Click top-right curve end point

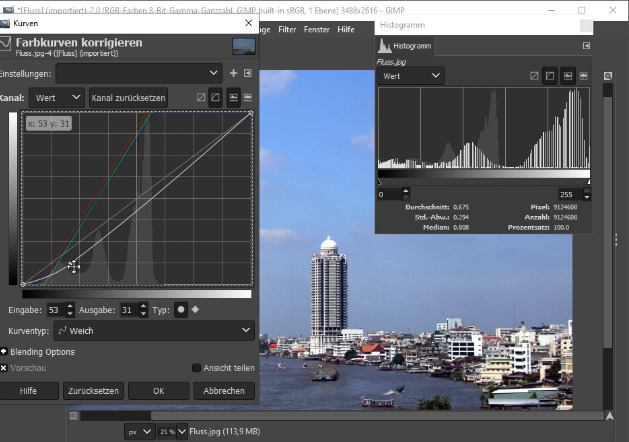tap(251, 114)
